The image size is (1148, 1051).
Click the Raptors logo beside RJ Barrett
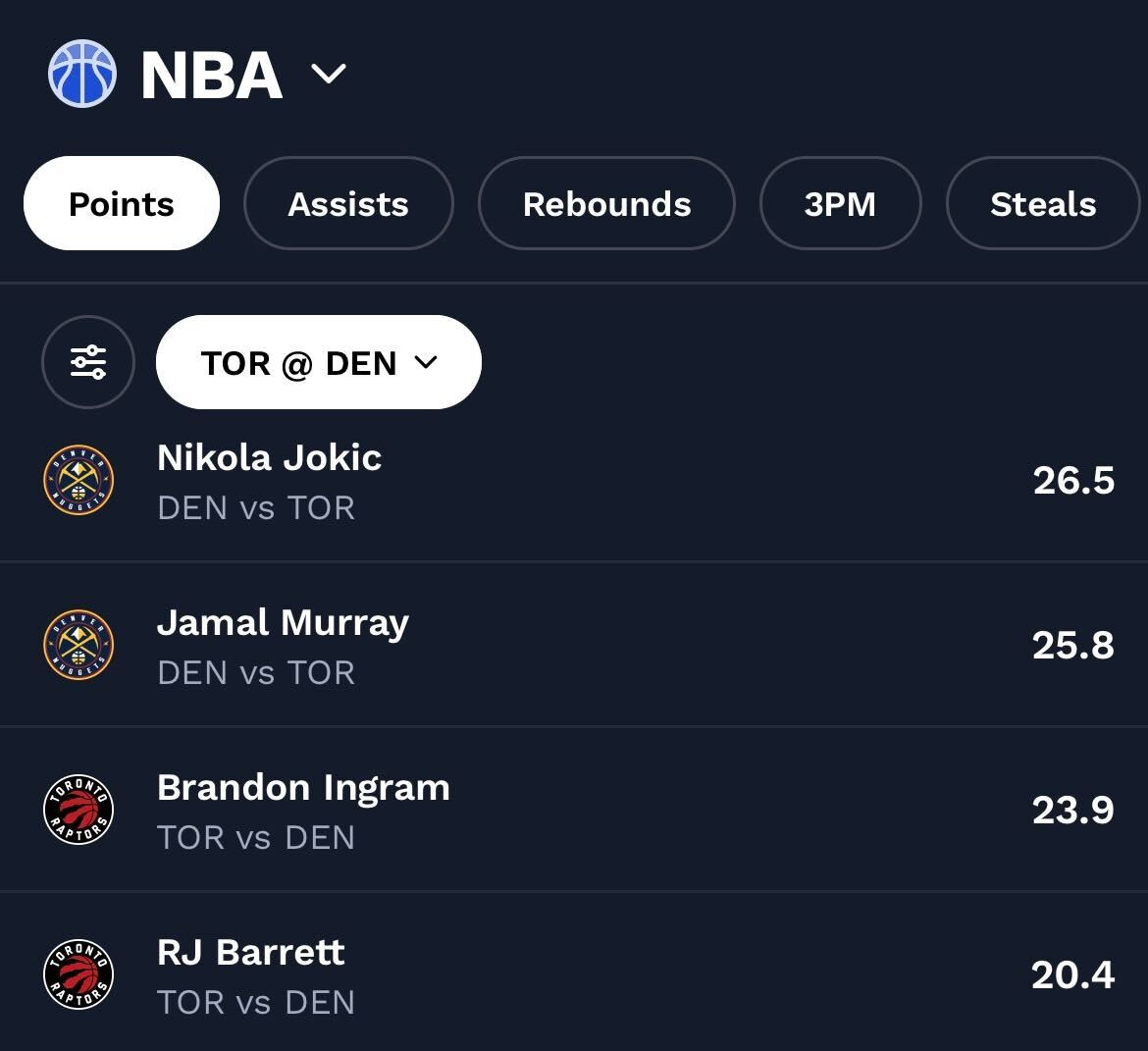79,975
